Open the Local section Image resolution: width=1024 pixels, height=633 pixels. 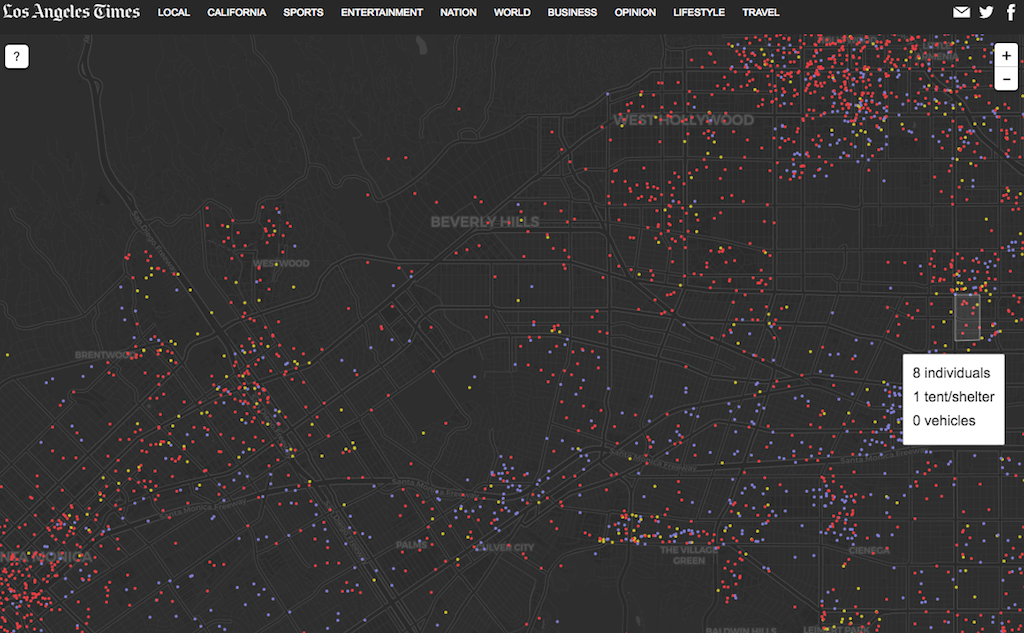(x=174, y=13)
